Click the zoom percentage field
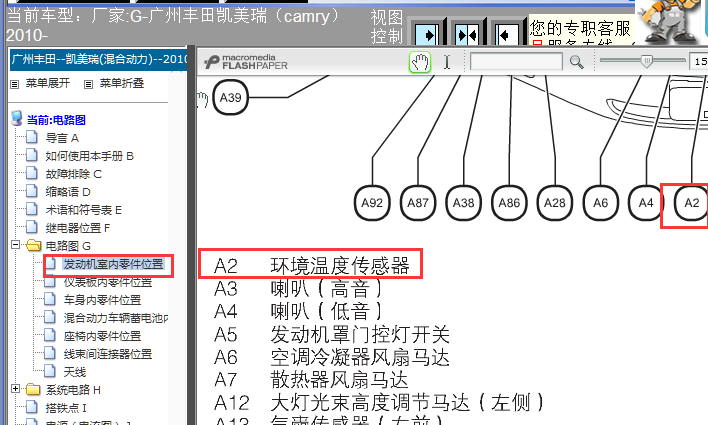This screenshot has height=425, width=708. [699, 62]
